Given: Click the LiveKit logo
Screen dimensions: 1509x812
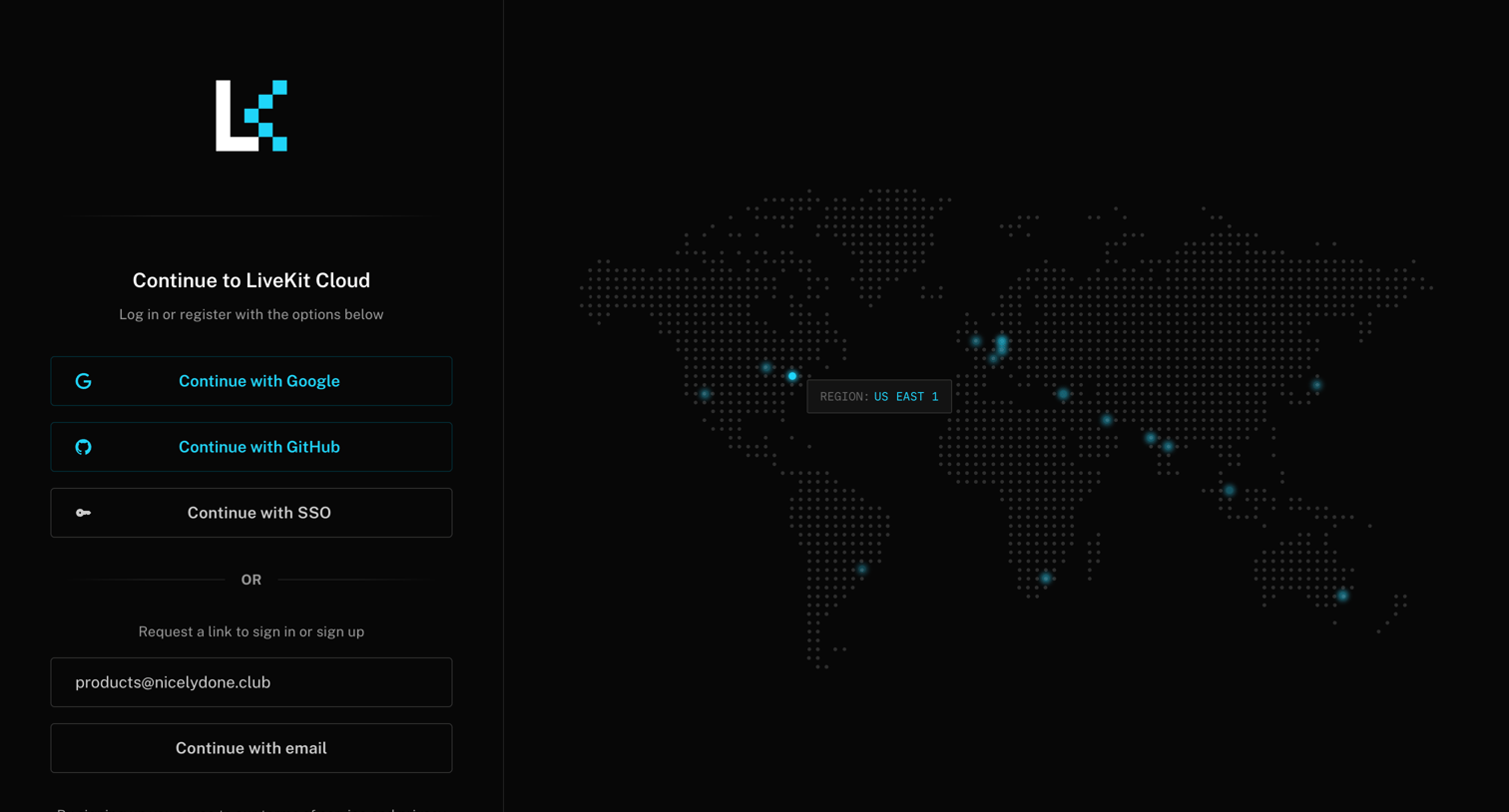Looking at the screenshot, I should coord(251,116).
